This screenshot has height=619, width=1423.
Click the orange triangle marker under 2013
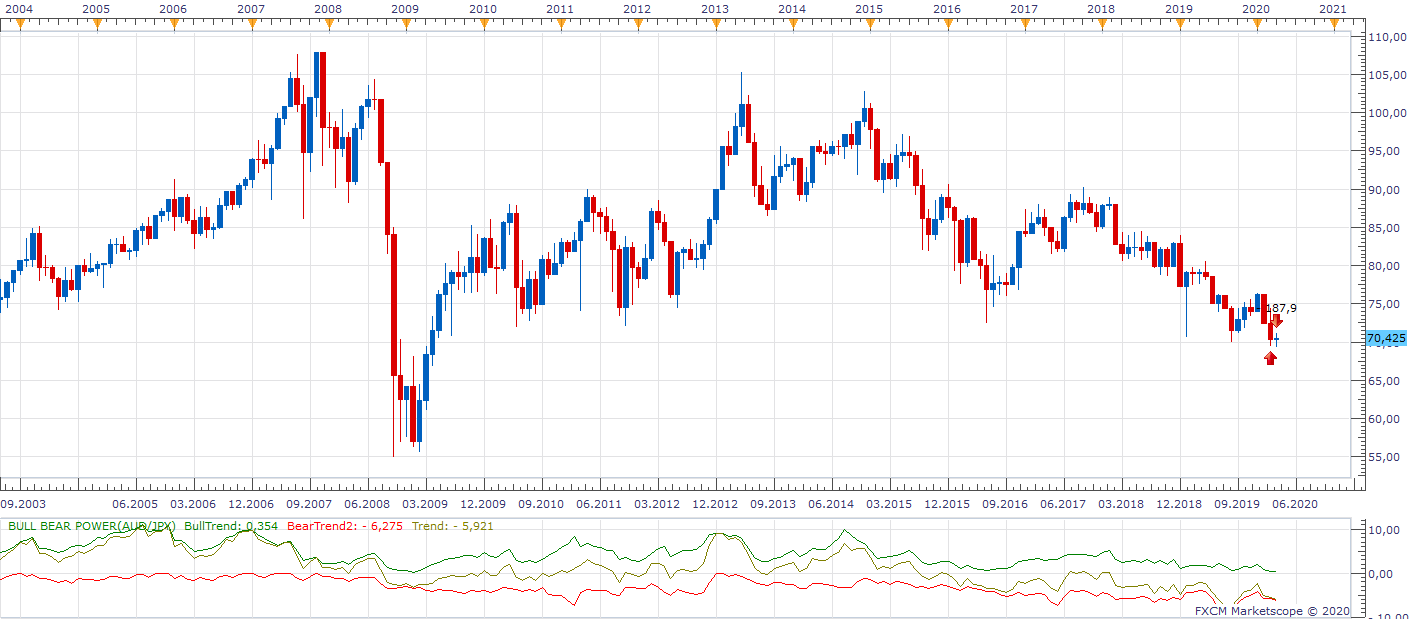[x=715, y=23]
